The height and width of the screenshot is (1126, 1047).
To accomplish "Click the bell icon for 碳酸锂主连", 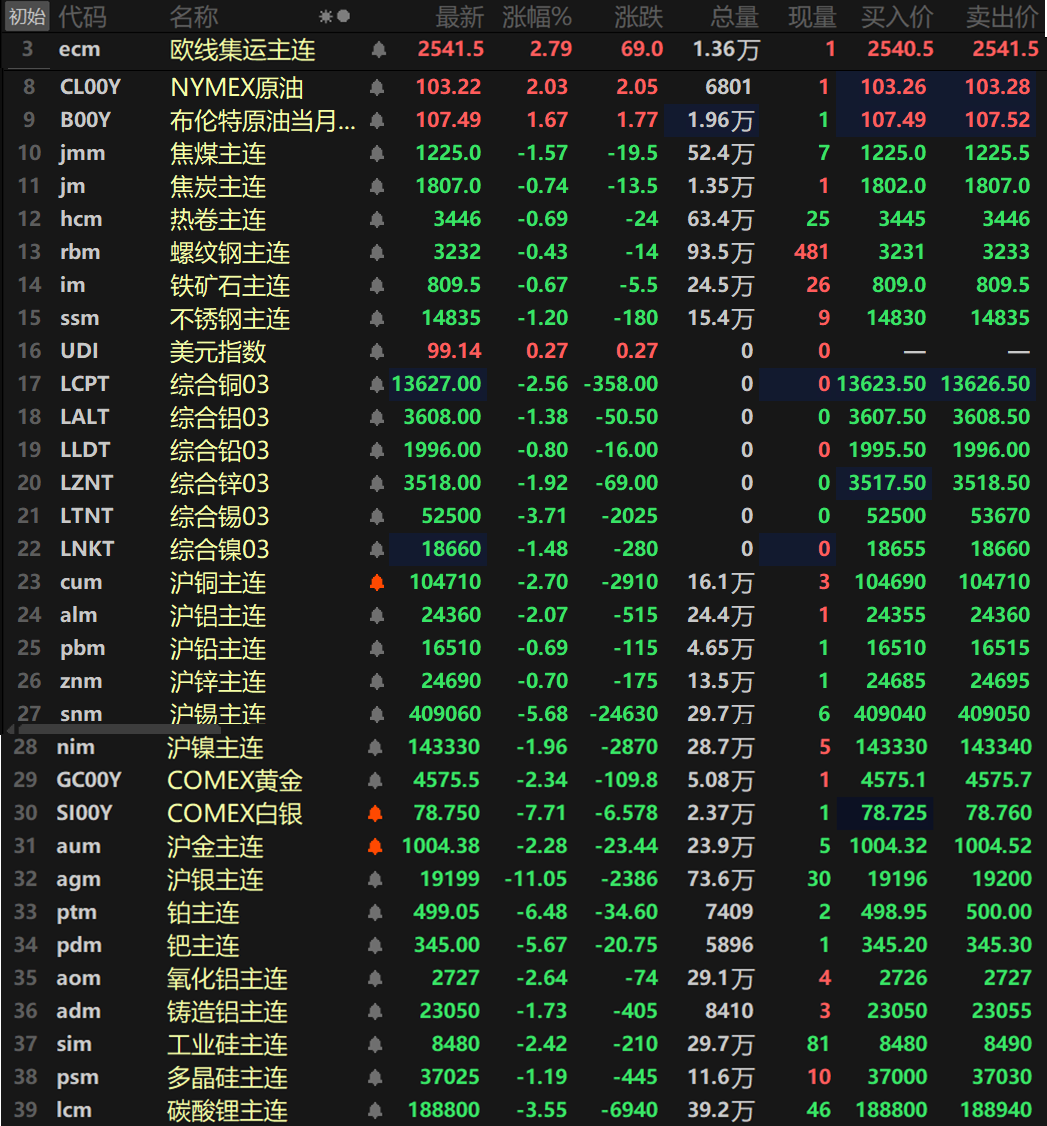I will (374, 1111).
